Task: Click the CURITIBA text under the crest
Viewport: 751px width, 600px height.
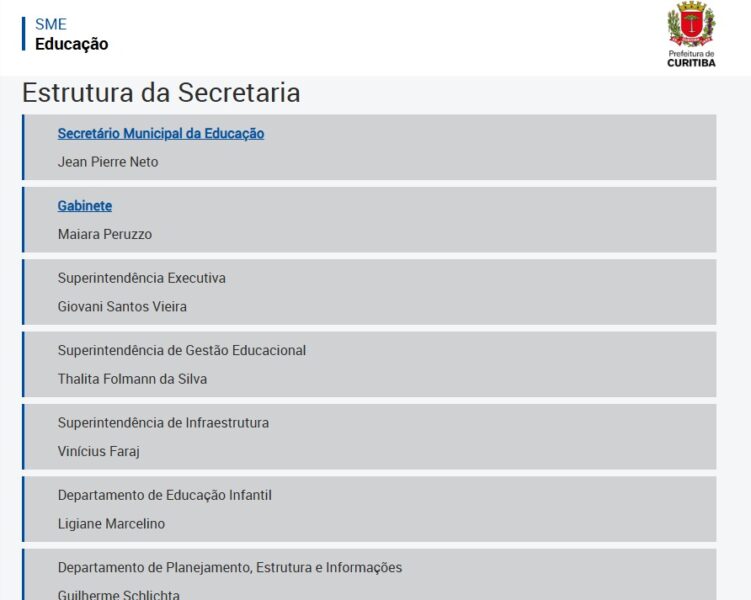Action: 691,63
